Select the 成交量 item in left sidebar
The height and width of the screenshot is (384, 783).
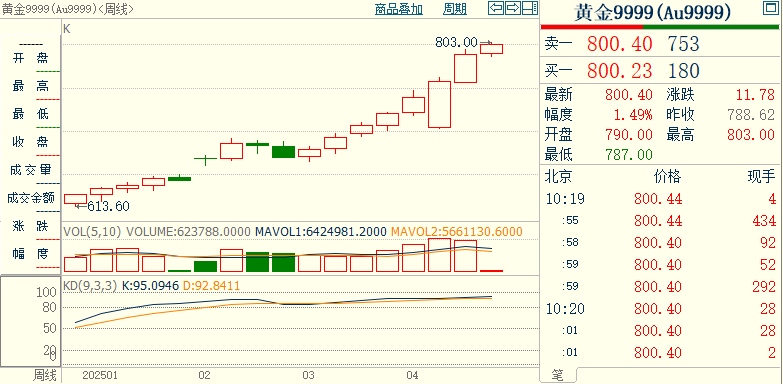pyautogui.click(x=30, y=170)
